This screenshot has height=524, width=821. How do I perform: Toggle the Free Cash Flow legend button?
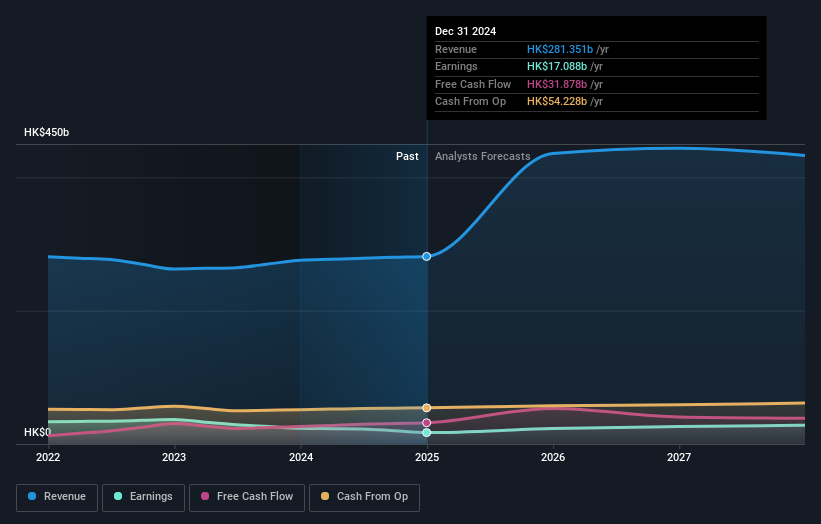(x=247, y=497)
